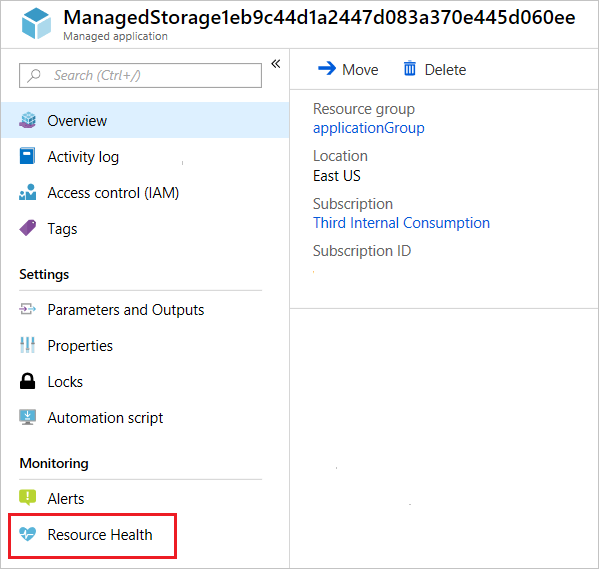Click the Monitoring section heading
Image resolution: width=599 pixels, height=569 pixels.
coord(54,463)
